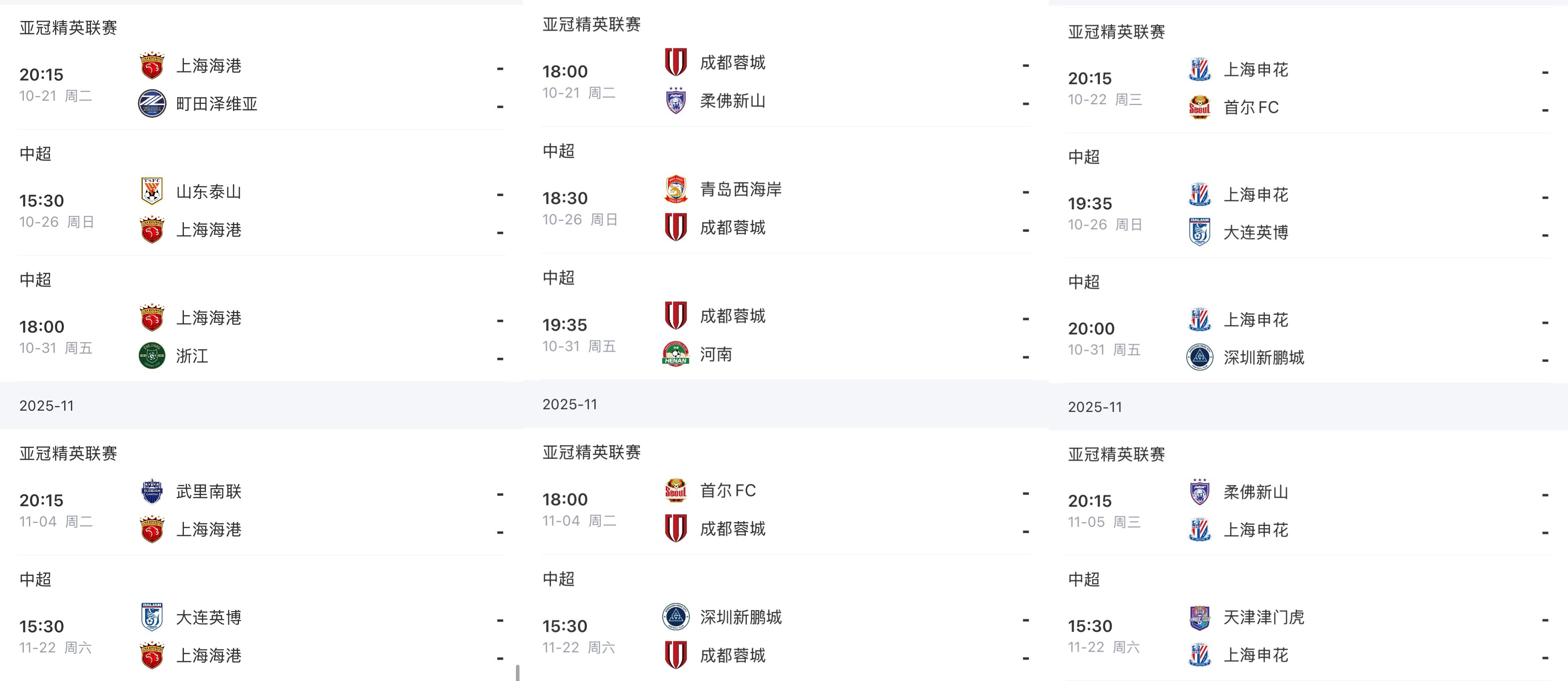Tap the 河南 club crest
The height and width of the screenshot is (681, 1568).
tap(676, 354)
